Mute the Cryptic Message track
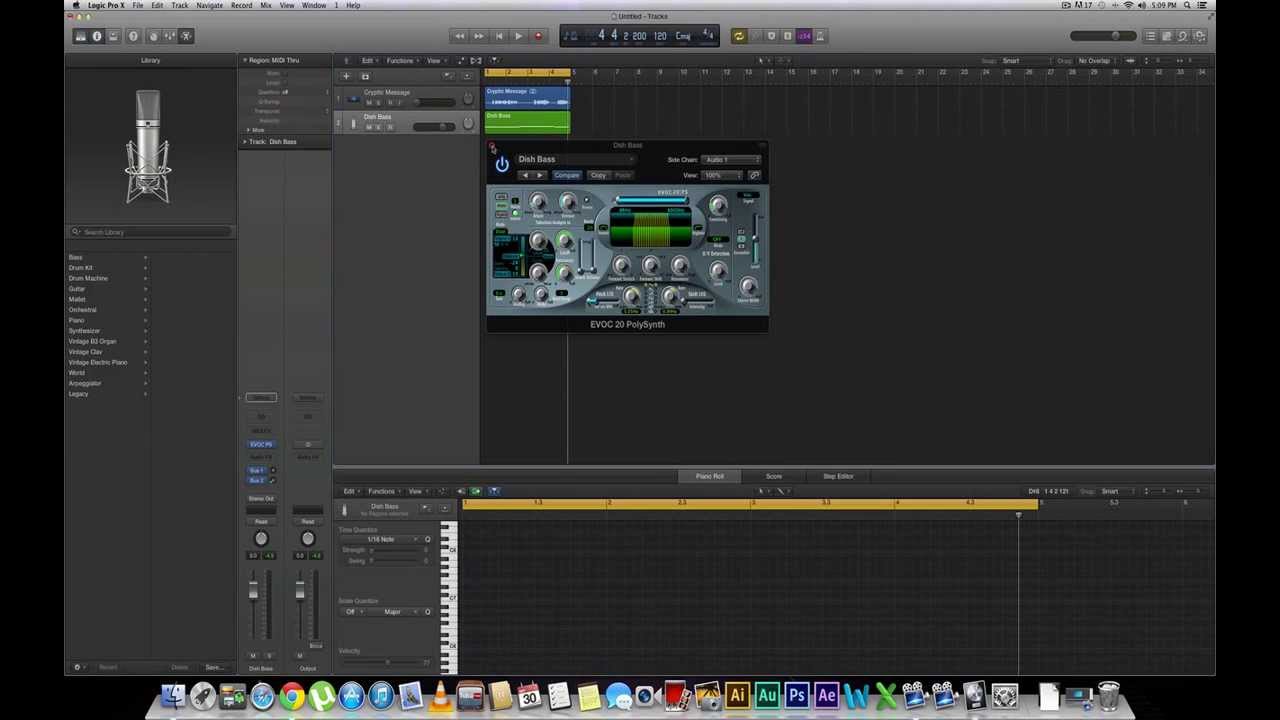This screenshot has height=720, width=1280. click(368, 102)
